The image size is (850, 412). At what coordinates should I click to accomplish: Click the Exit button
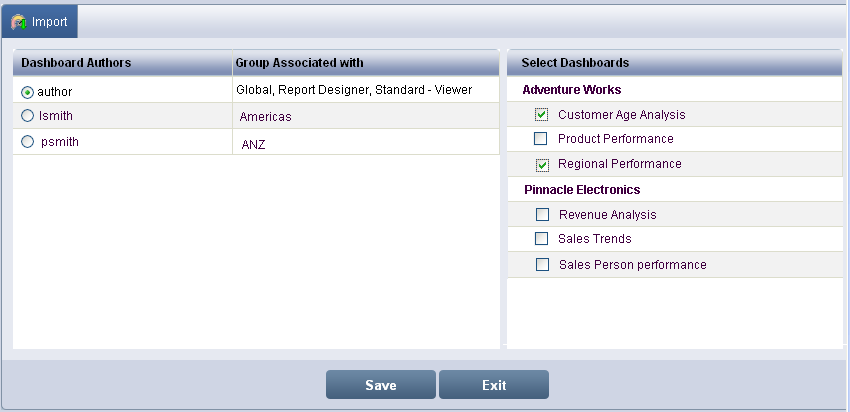(x=493, y=385)
